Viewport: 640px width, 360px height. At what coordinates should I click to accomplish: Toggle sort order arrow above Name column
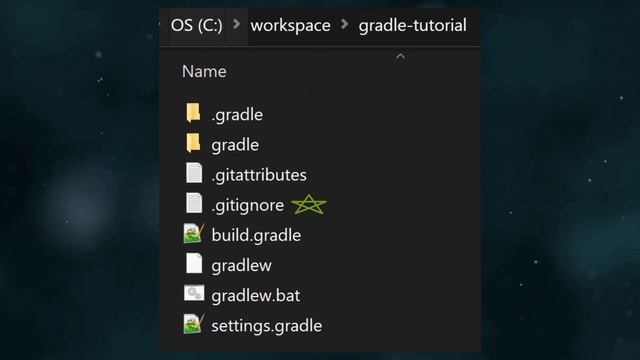tap(400, 56)
